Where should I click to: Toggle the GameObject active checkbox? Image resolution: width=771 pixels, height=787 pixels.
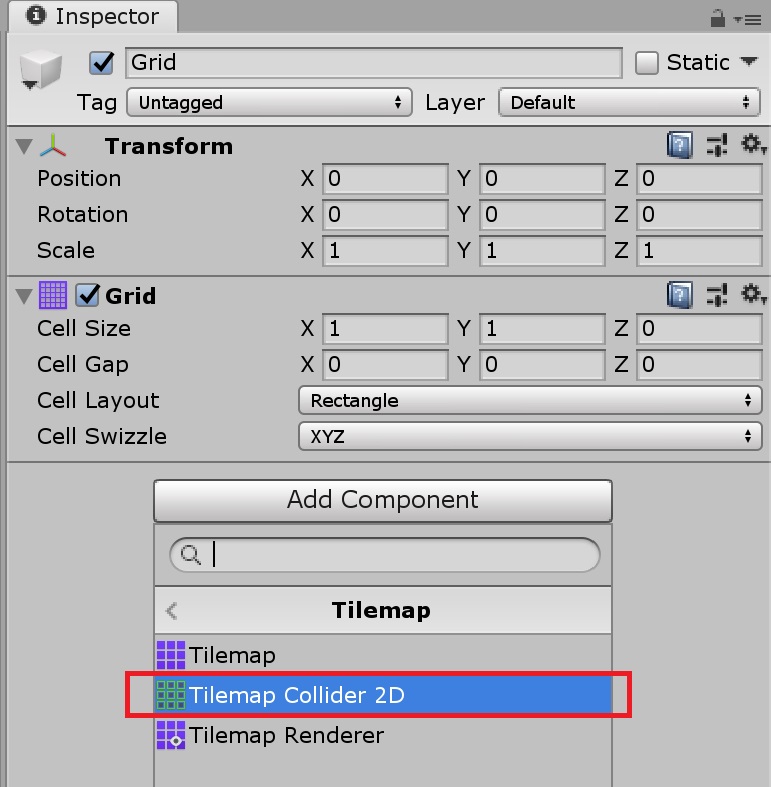tap(102, 63)
